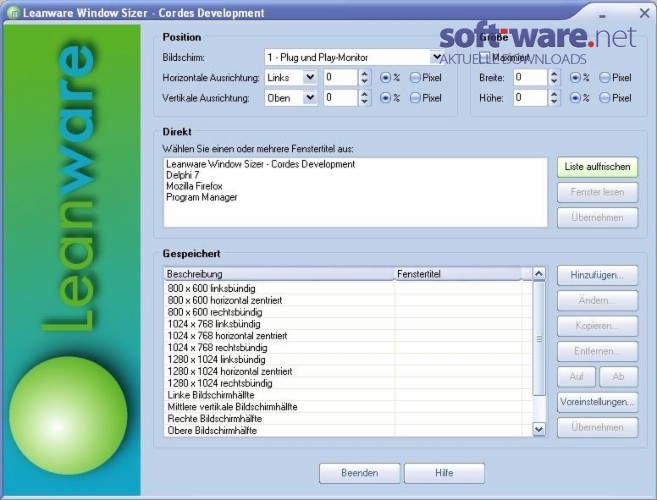The image size is (657, 500).
Task: Click the vertical alignment value field
Action: pos(340,97)
